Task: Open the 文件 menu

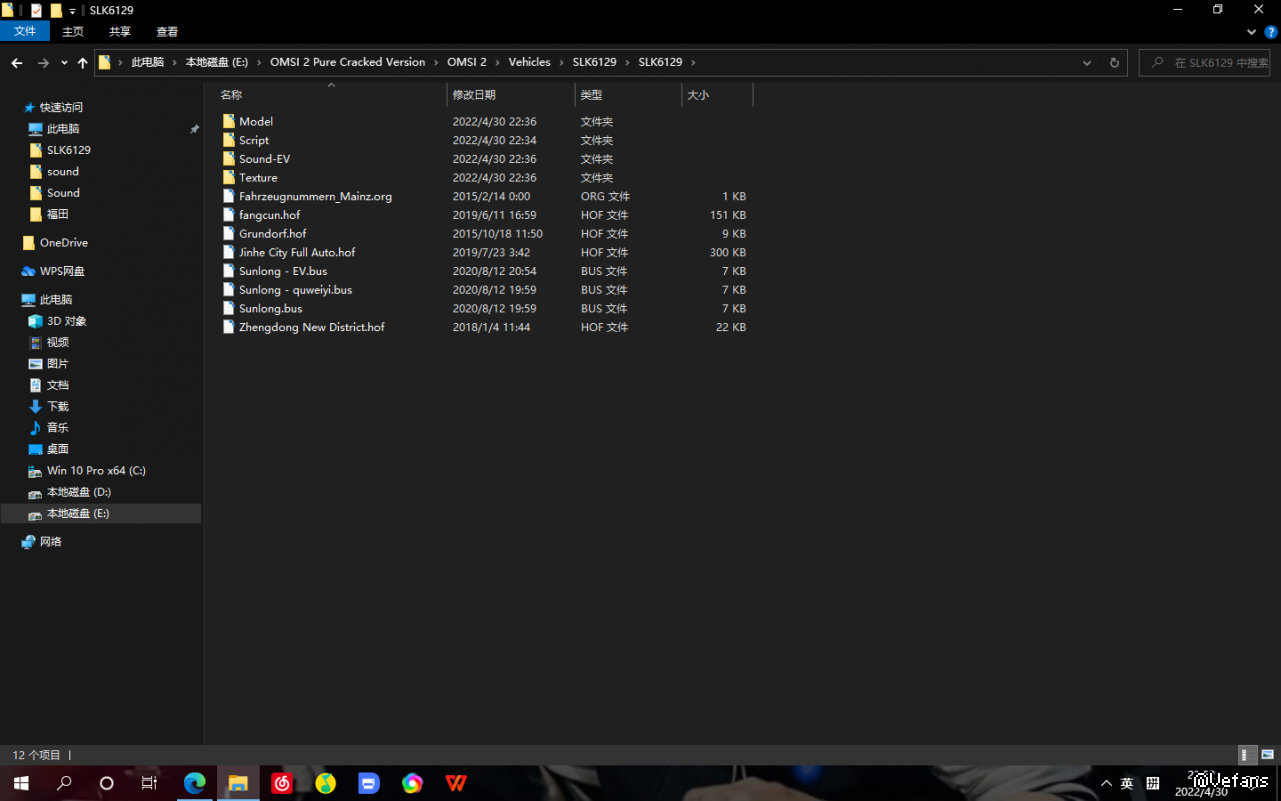Action: click(x=25, y=32)
